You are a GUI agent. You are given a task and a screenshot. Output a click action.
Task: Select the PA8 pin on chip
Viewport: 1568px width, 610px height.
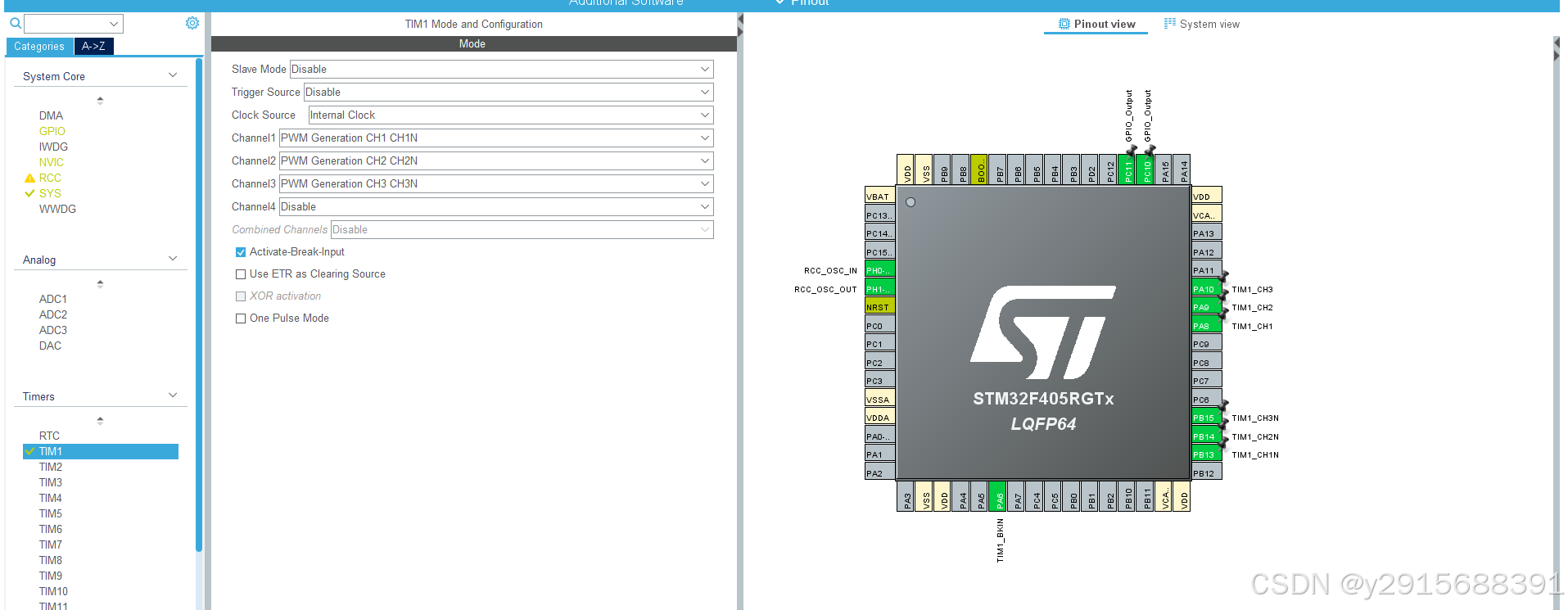[x=1207, y=325]
